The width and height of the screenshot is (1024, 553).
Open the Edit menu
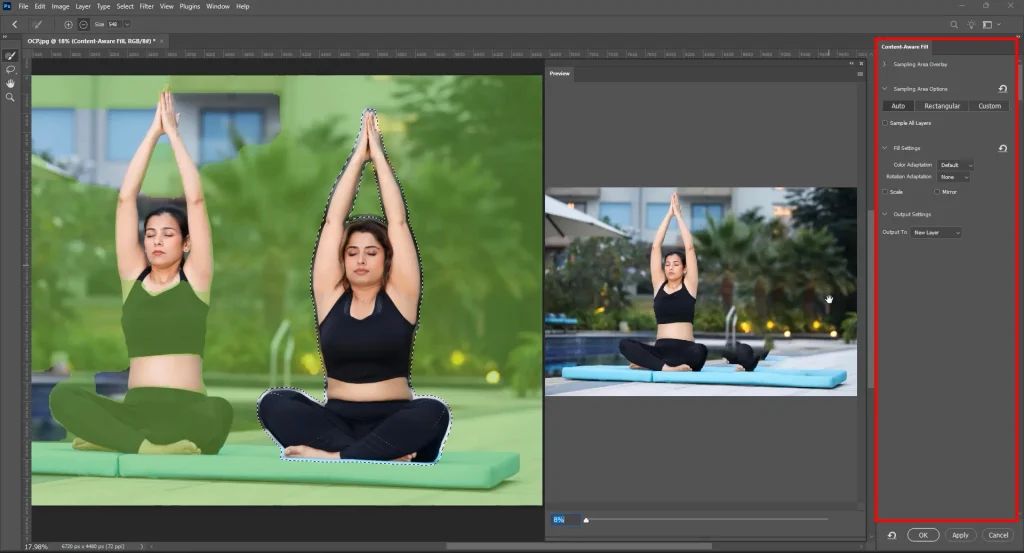coord(40,7)
